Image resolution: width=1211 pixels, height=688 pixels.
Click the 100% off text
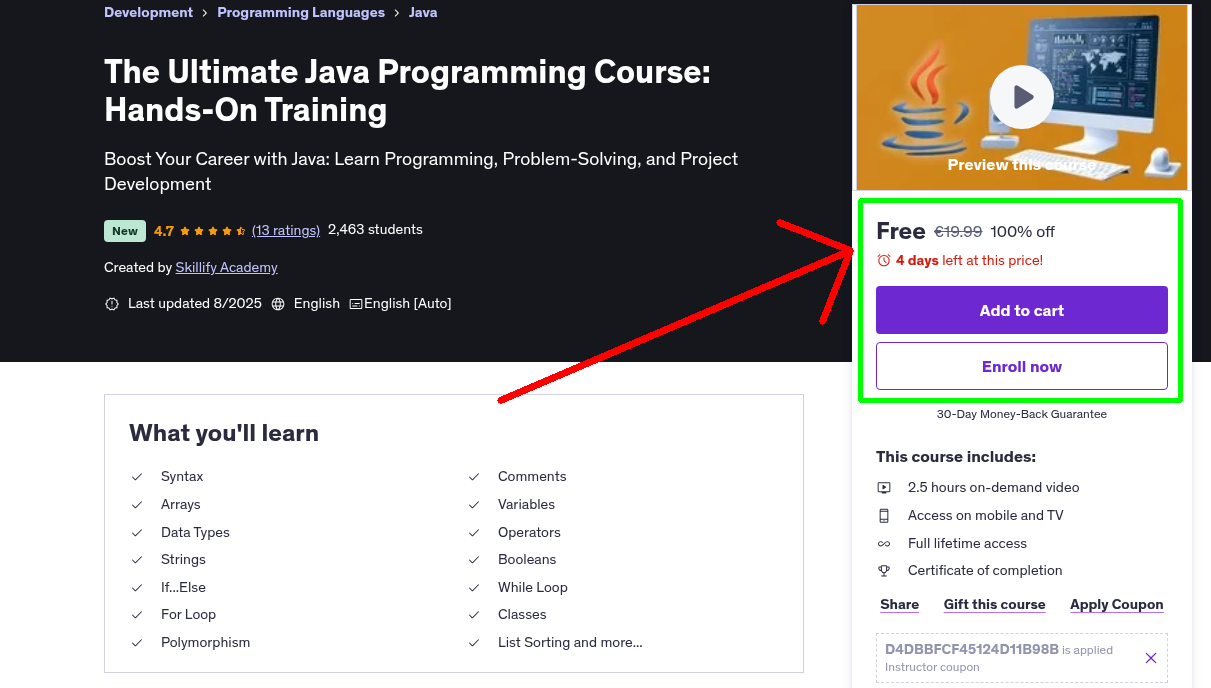[x=1022, y=232]
